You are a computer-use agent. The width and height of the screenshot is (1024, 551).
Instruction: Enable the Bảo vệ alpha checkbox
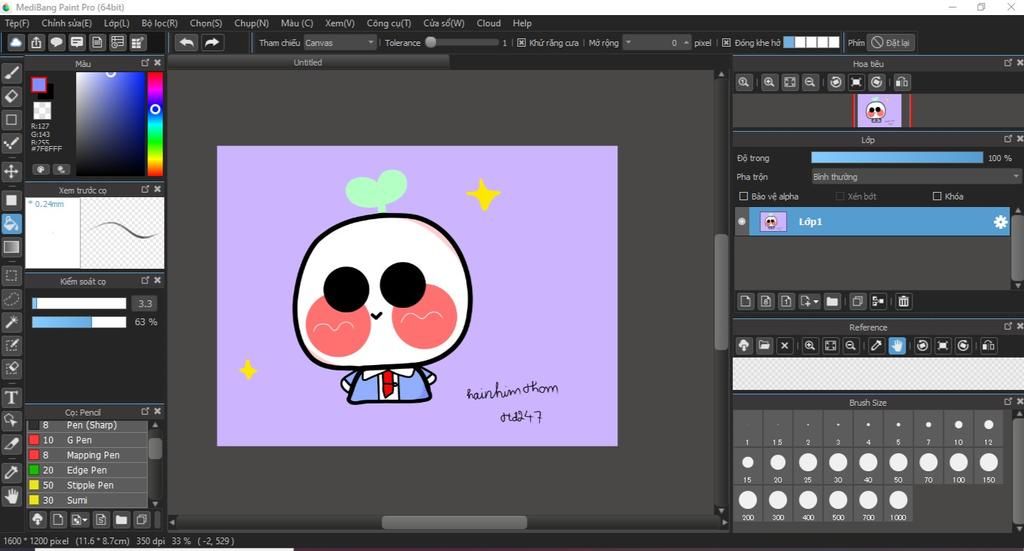point(743,197)
